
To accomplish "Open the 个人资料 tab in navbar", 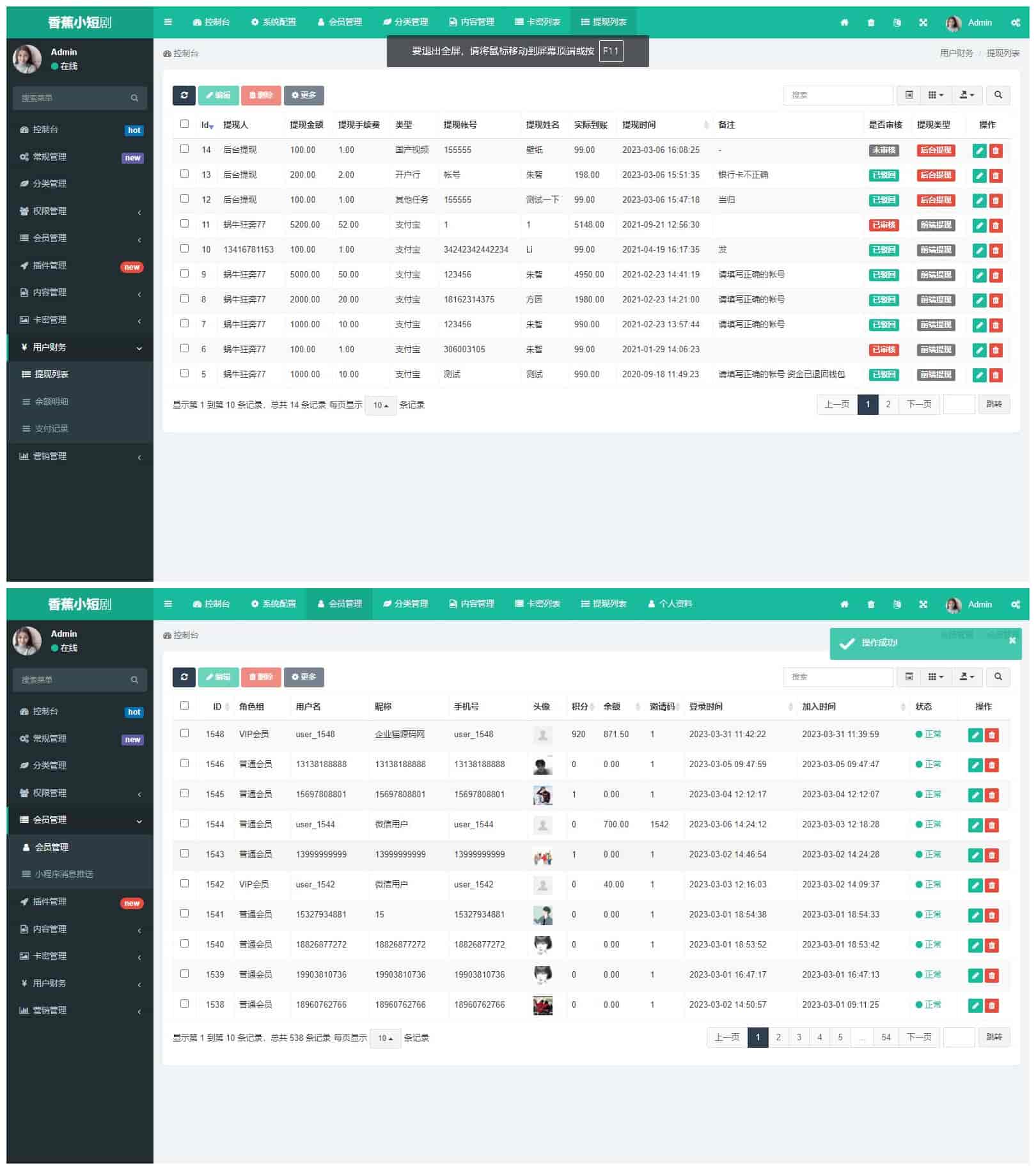I will [670, 604].
